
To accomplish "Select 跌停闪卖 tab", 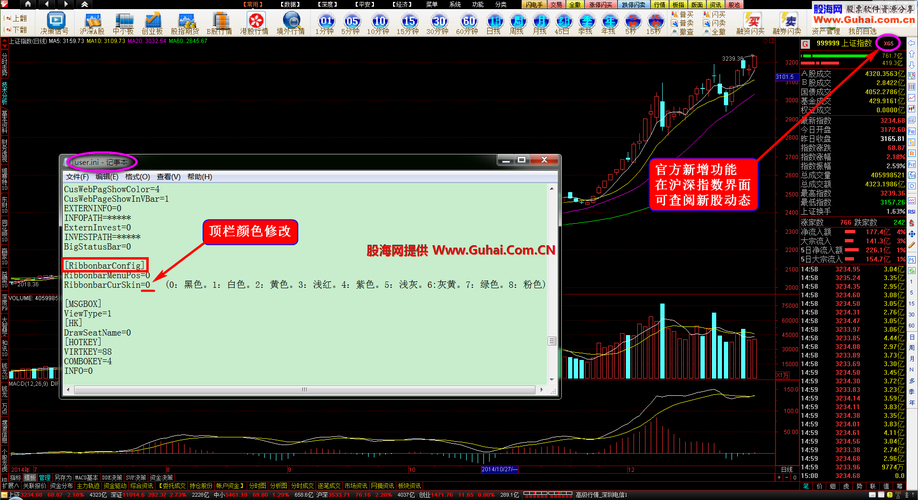I will [633, 4].
